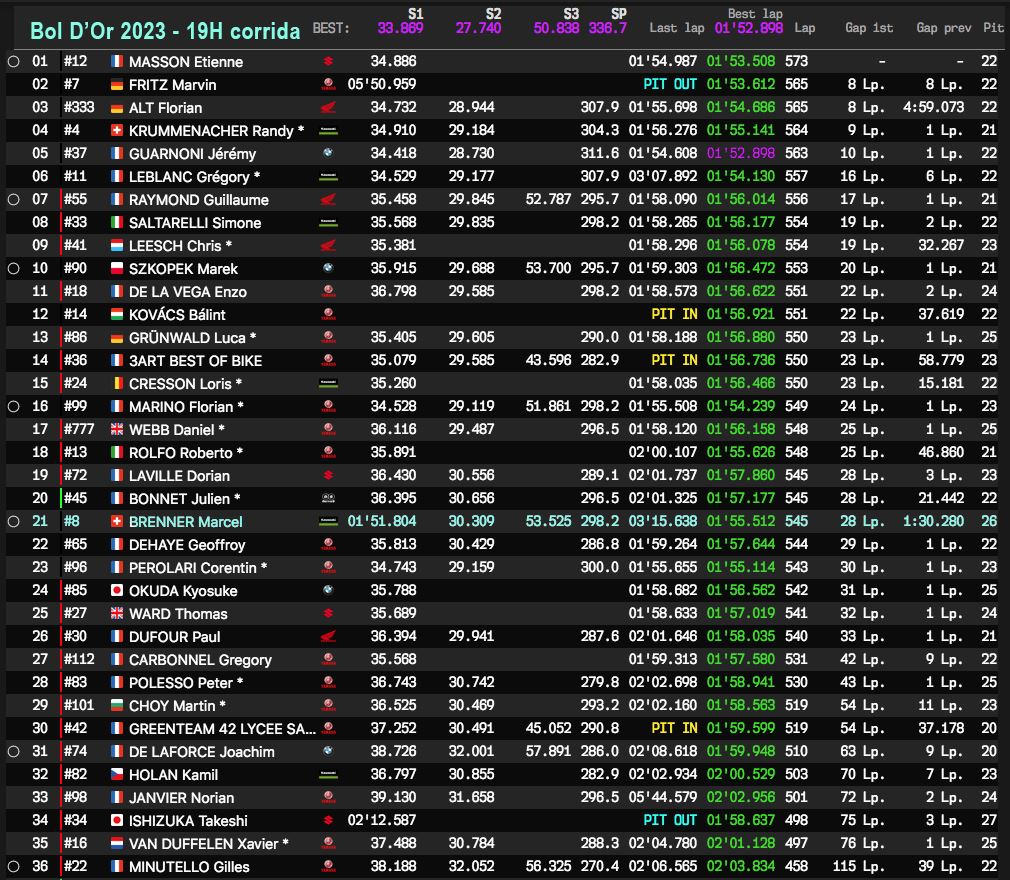Click purple best lap 01'52.898 in GUARNONI row
Viewport: 1010px width, 880px height.
coord(741,153)
